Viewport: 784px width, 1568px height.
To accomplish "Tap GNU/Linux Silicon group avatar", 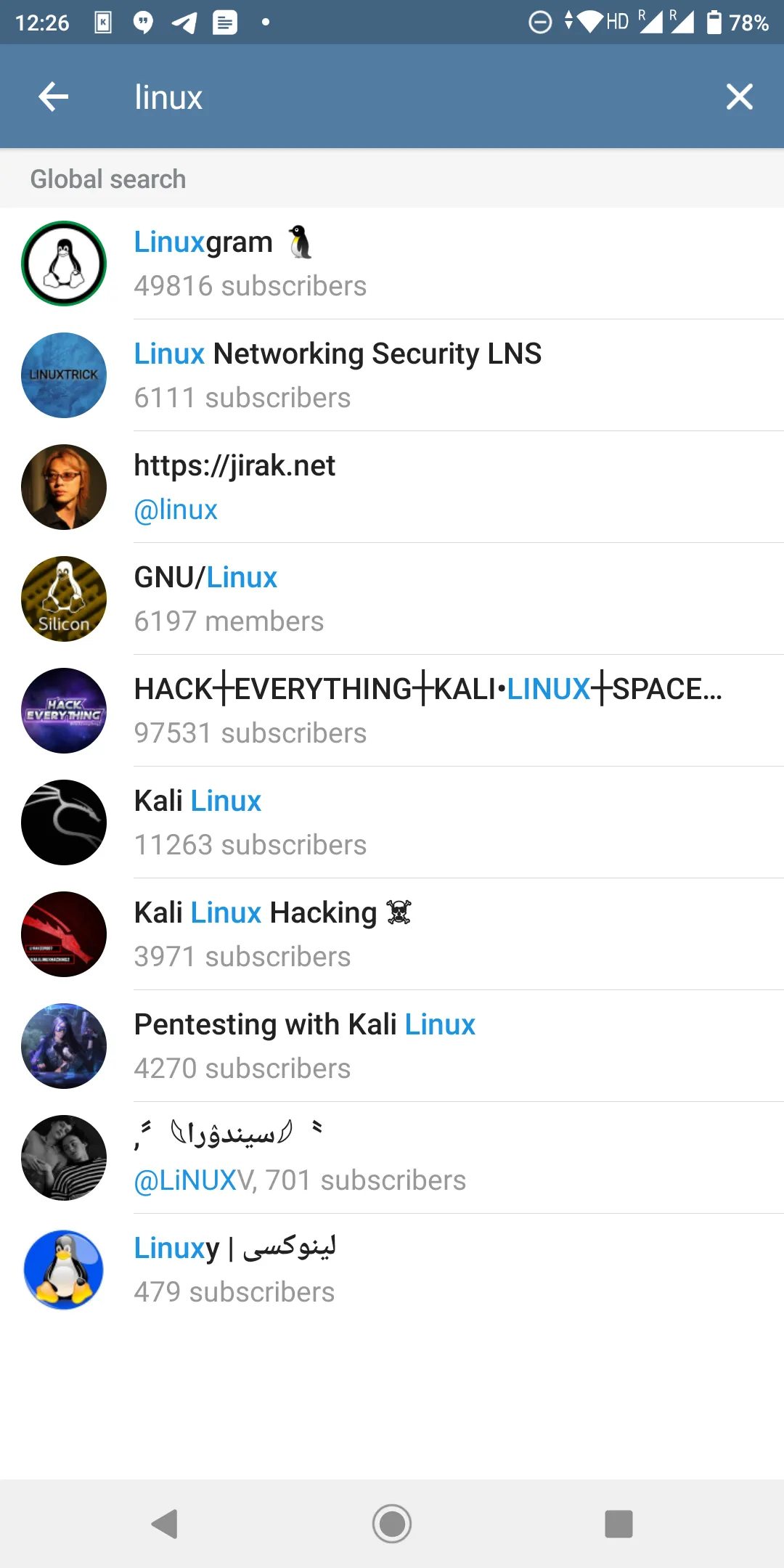I will point(64,599).
